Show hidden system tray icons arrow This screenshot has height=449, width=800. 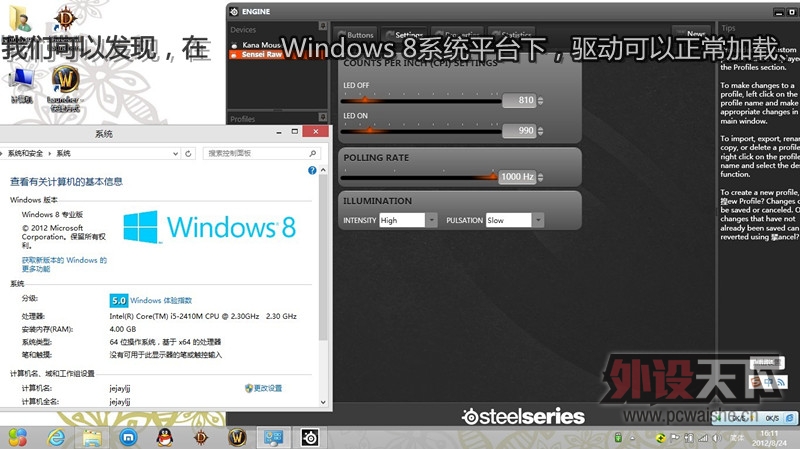tap(633, 438)
